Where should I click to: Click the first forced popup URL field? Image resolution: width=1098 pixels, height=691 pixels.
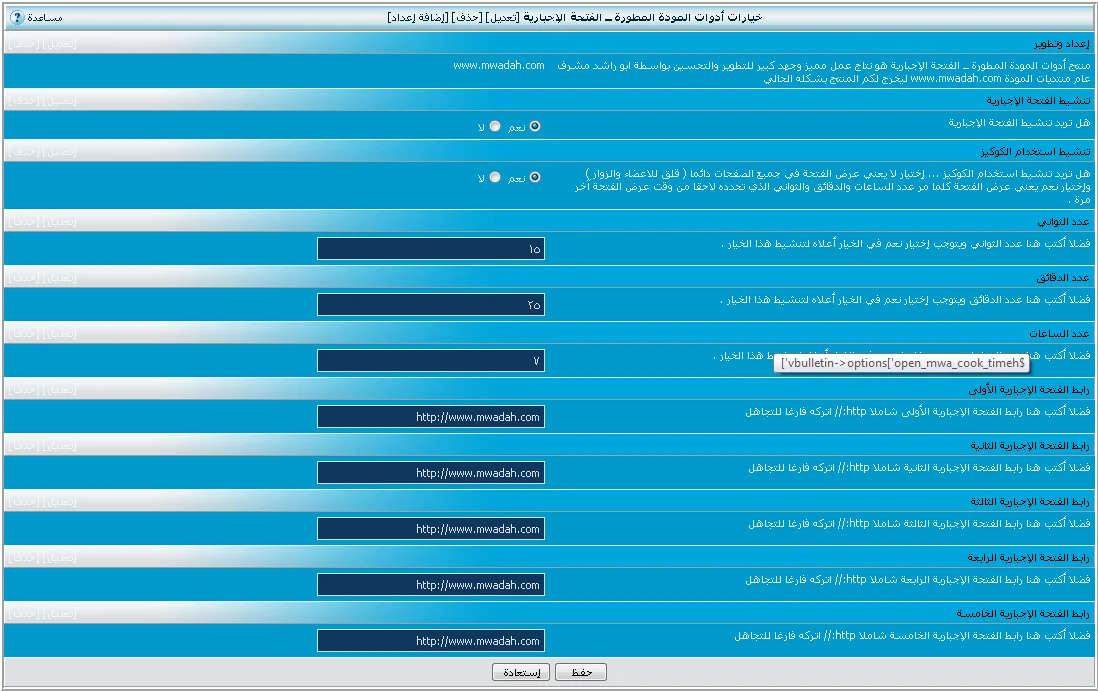(431, 417)
